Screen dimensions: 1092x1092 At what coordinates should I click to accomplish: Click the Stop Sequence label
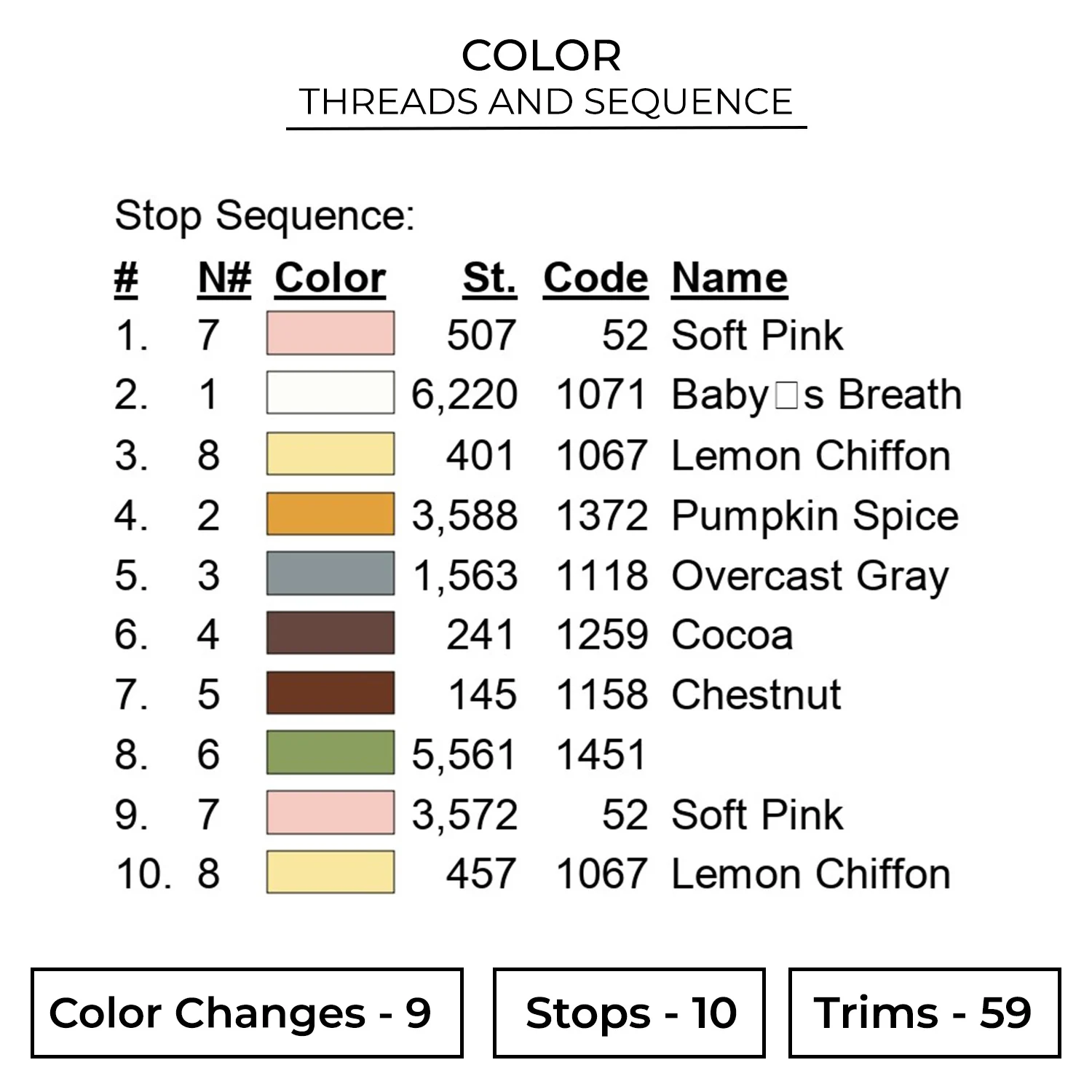265,215
